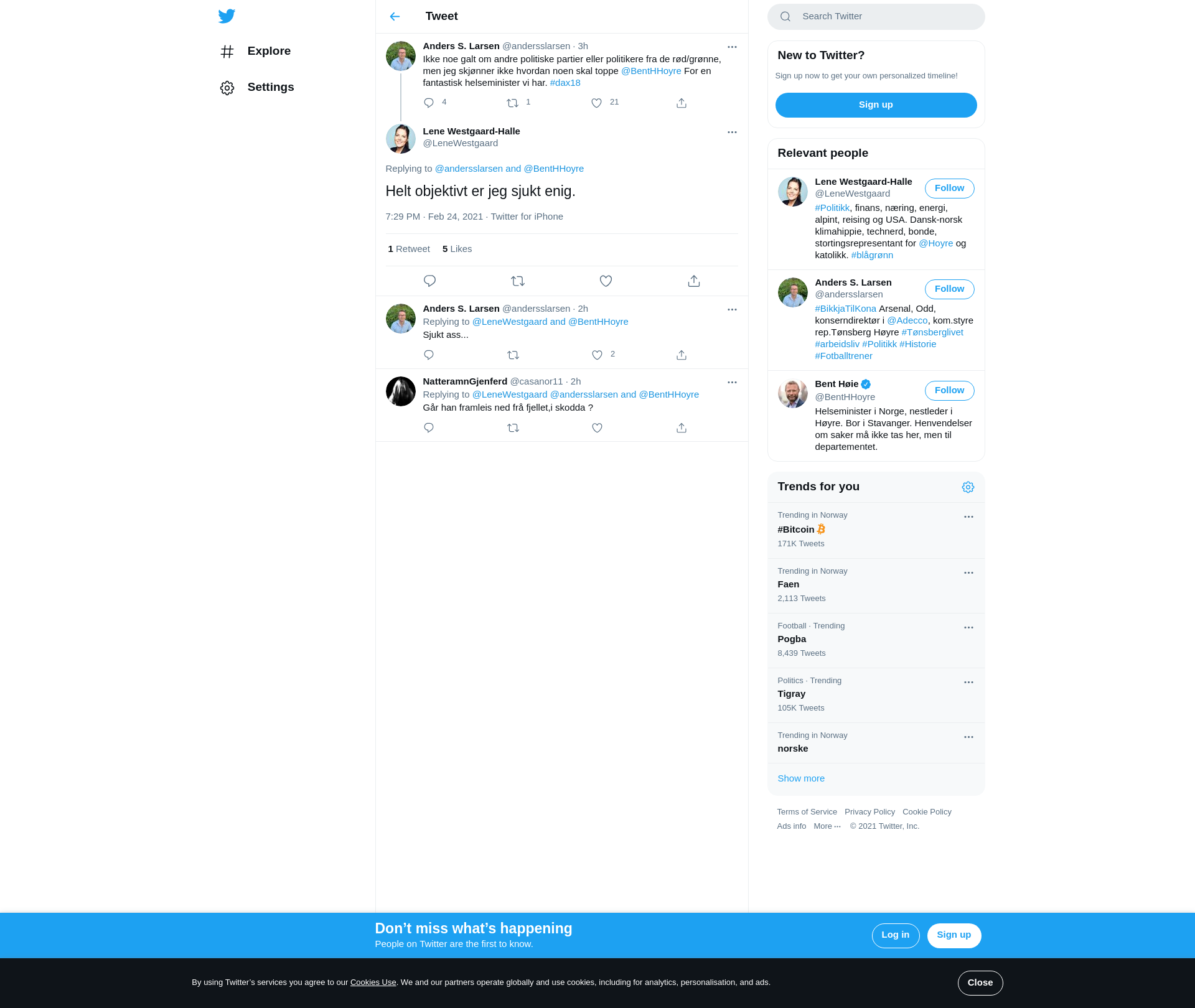The image size is (1195, 1008).
Task: Share the main tweet using share icon
Action: [693, 281]
